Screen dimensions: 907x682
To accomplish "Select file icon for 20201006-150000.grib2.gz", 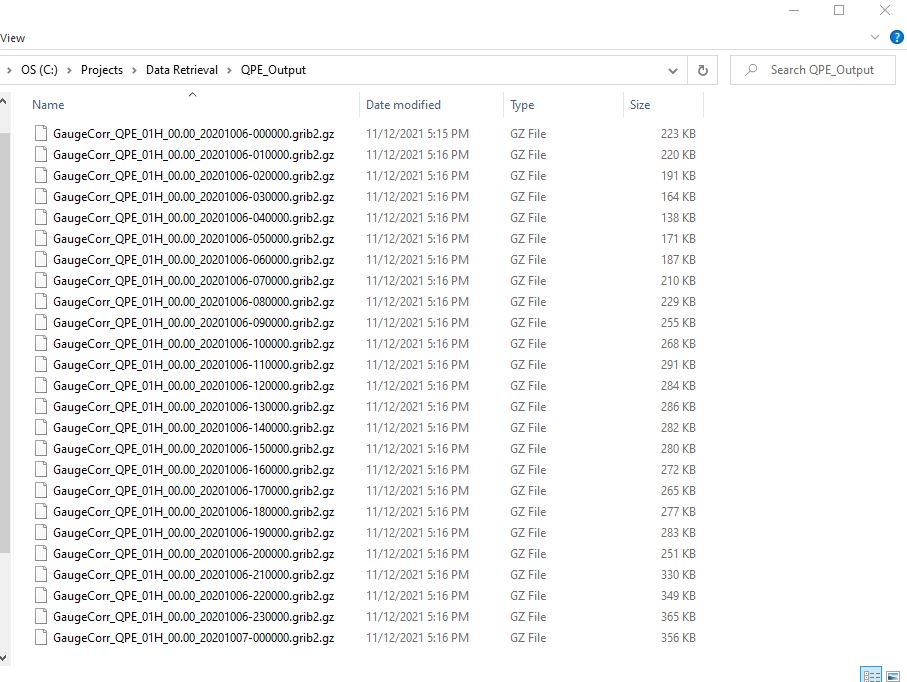I will [40, 449].
